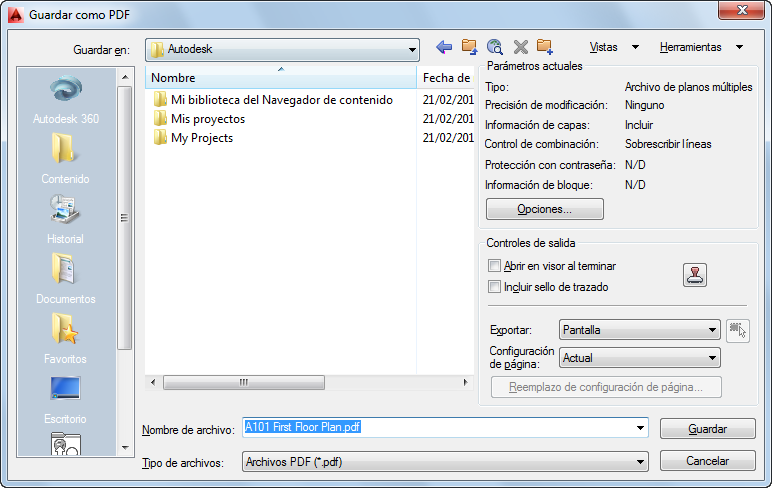This screenshot has height=488, width=772.
Task: Close the Guardar como PDF dialog
Action: point(742,10)
